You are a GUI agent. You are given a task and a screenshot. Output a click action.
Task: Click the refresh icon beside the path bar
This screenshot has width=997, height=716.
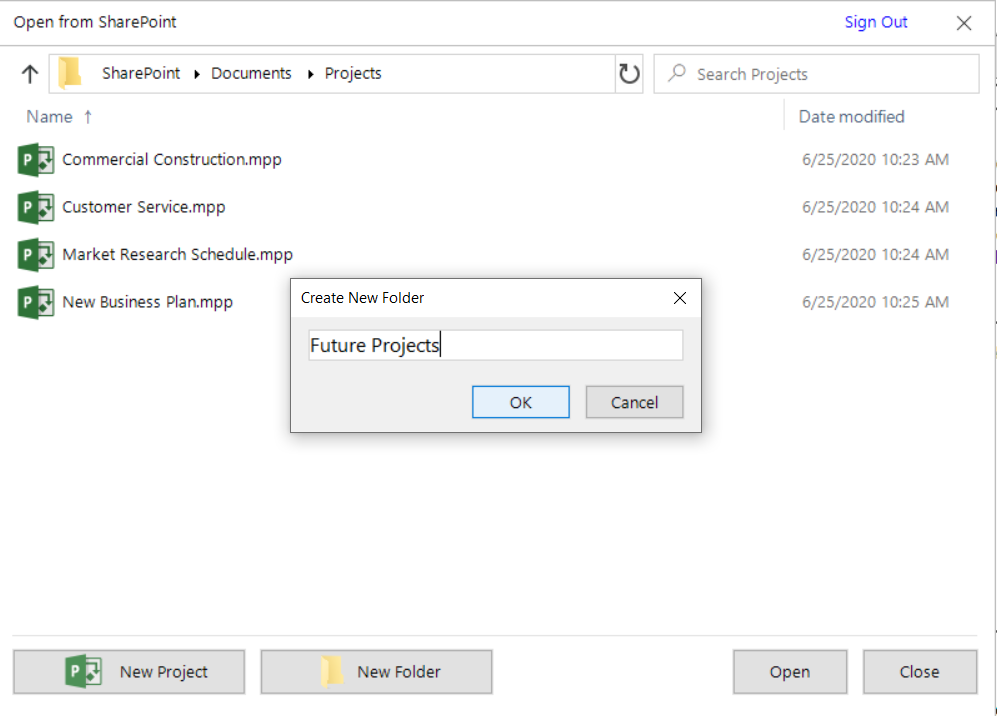point(629,74)
